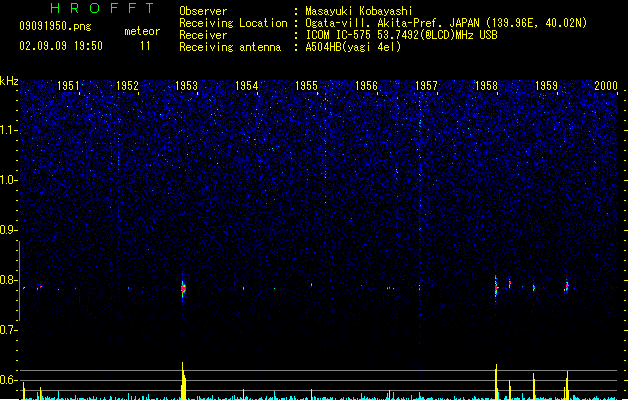This screenshot has width=629, height=400.
Task: Click the 0.8 kHz frequency label
Action: pos(8,280)
